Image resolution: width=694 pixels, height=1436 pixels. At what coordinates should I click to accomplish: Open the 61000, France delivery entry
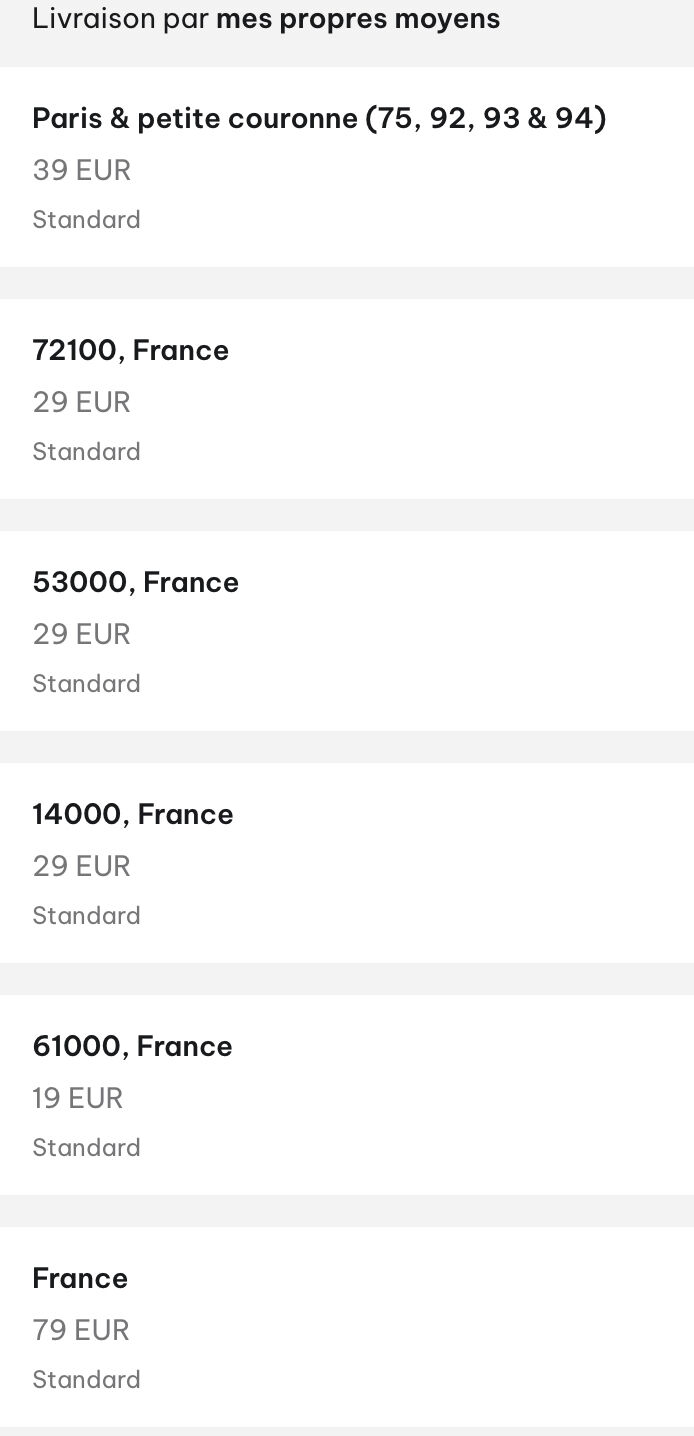pyautogui.click(x=347, y=1095)
